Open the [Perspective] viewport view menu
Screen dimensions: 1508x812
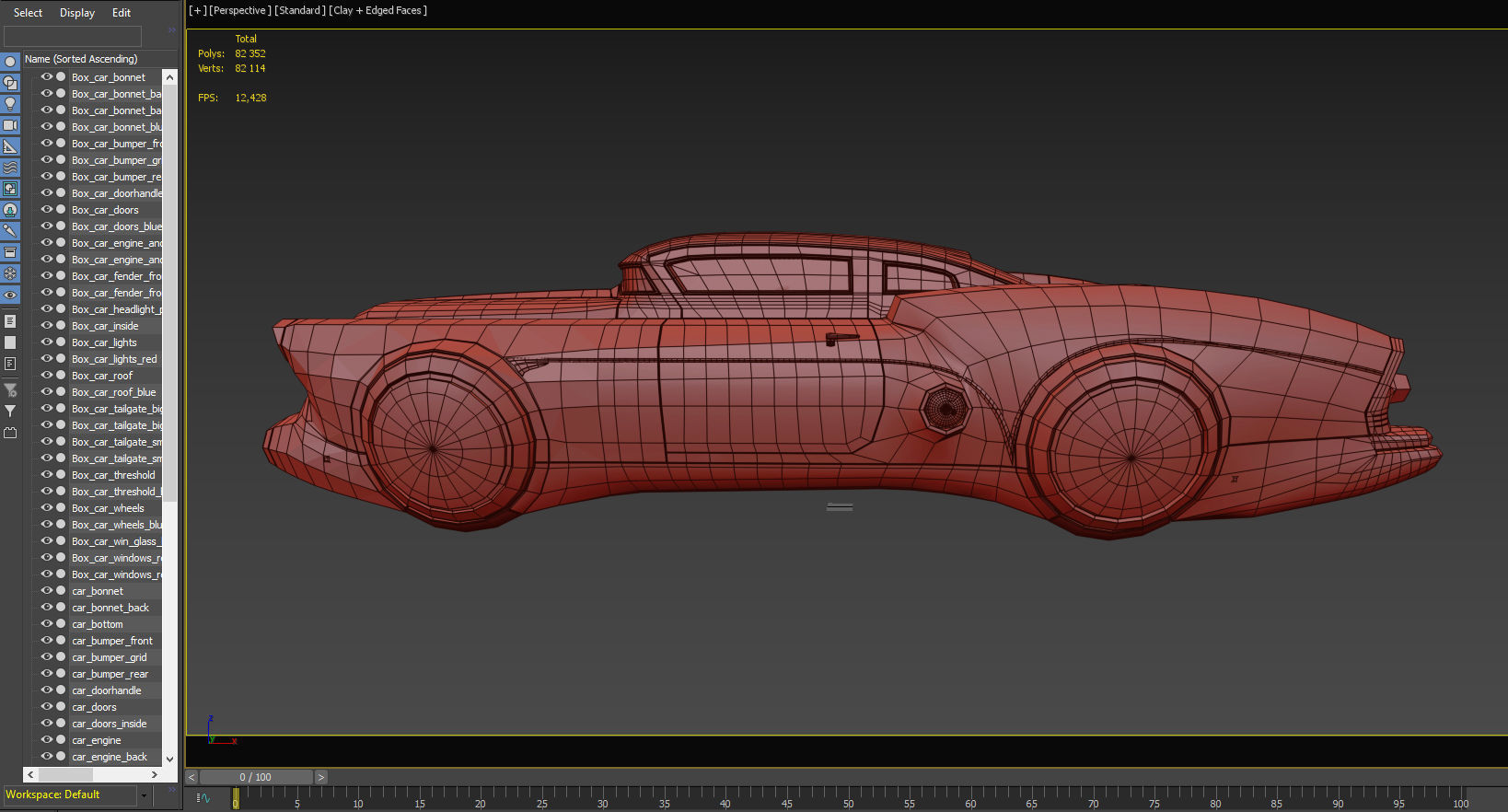click(x=239, y=11)
